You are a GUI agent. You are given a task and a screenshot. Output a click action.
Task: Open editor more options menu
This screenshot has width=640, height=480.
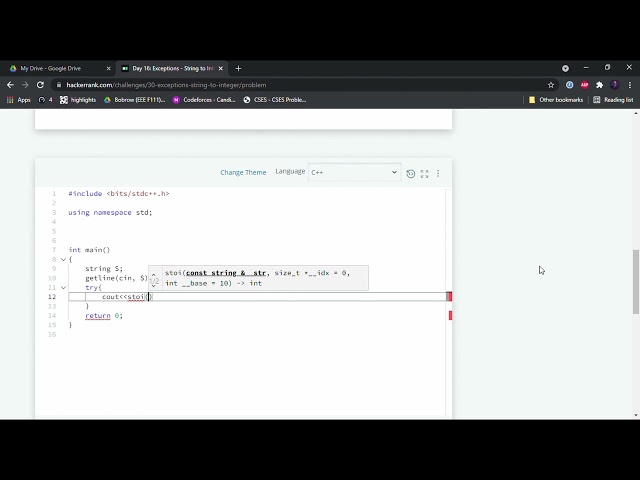(438, 173)
